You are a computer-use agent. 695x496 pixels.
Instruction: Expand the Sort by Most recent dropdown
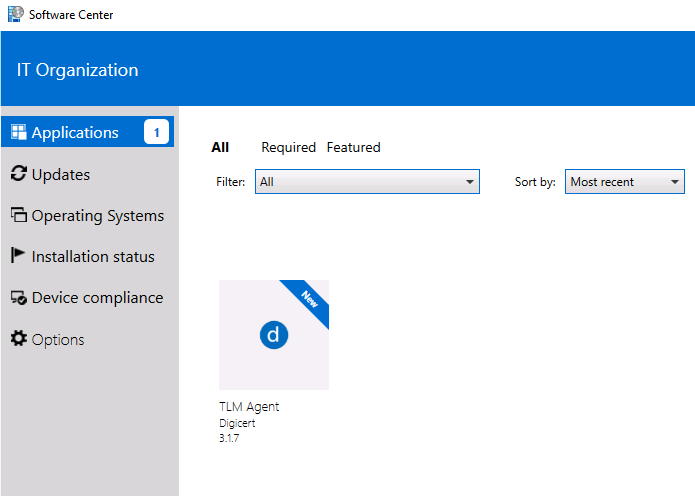tap(624, 182)
